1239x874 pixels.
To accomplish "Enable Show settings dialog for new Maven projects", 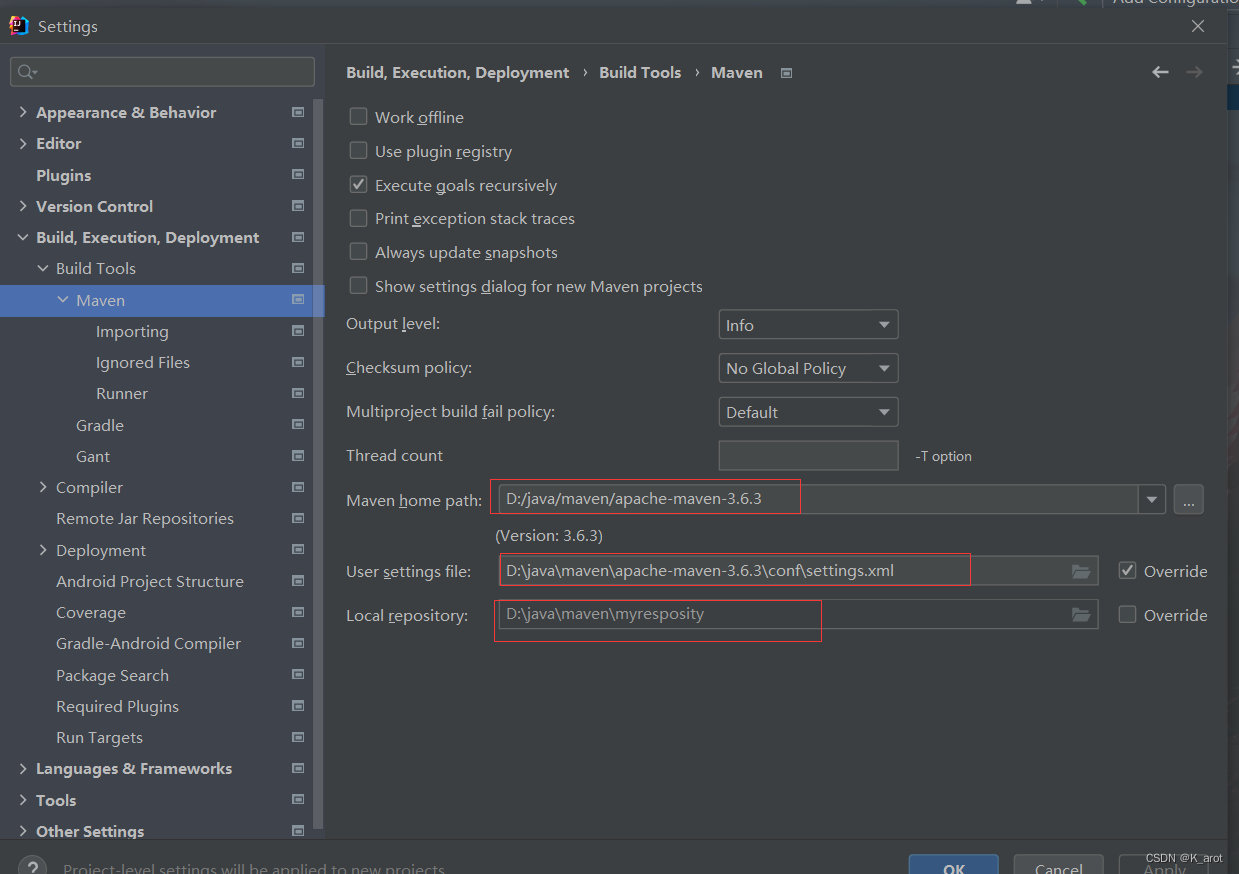I will [x=358, y=286].
